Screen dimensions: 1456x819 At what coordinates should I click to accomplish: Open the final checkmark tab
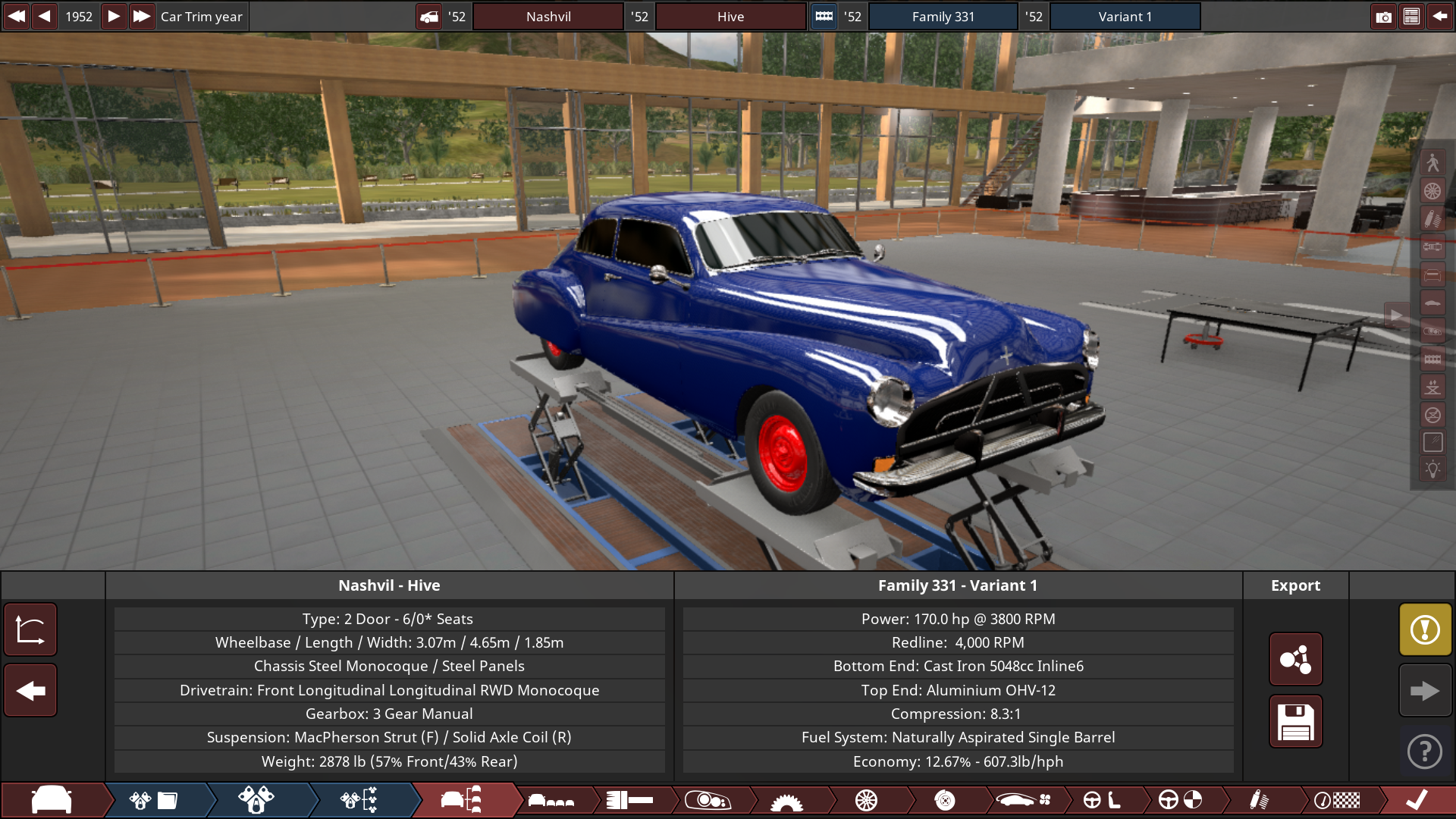(x=1417, y=800)
